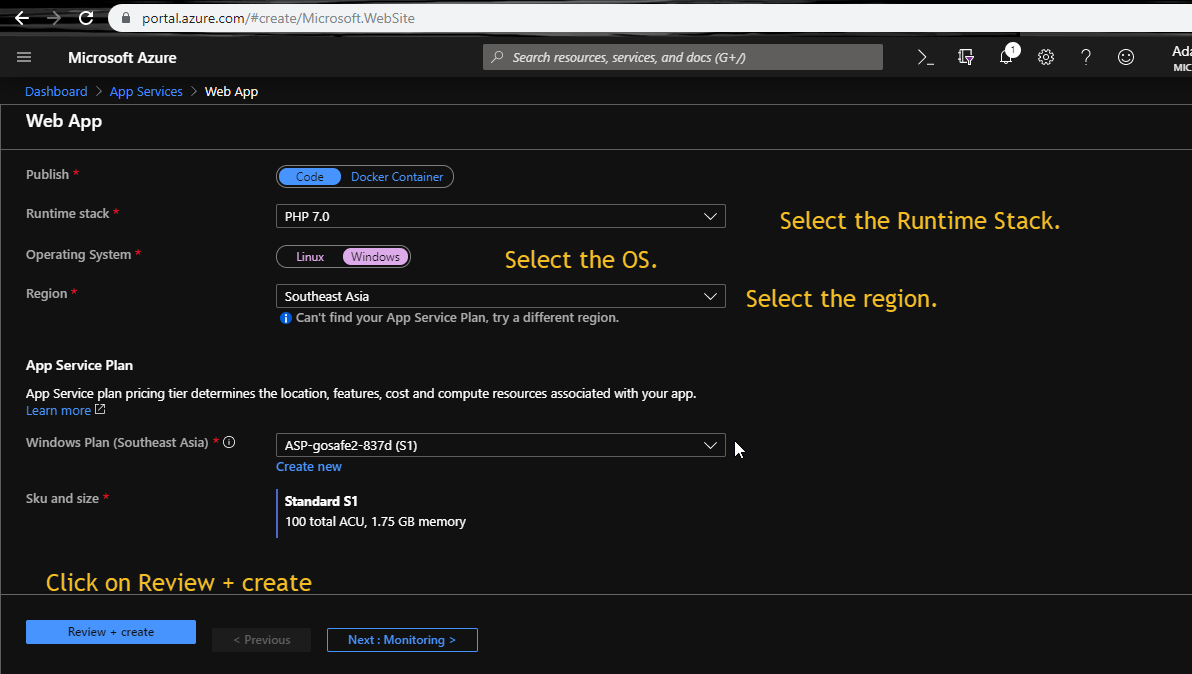Viewport: 1192px width, 674px height.
Task: Go back with browser back arrow
Action: click(x=21, y=18)
